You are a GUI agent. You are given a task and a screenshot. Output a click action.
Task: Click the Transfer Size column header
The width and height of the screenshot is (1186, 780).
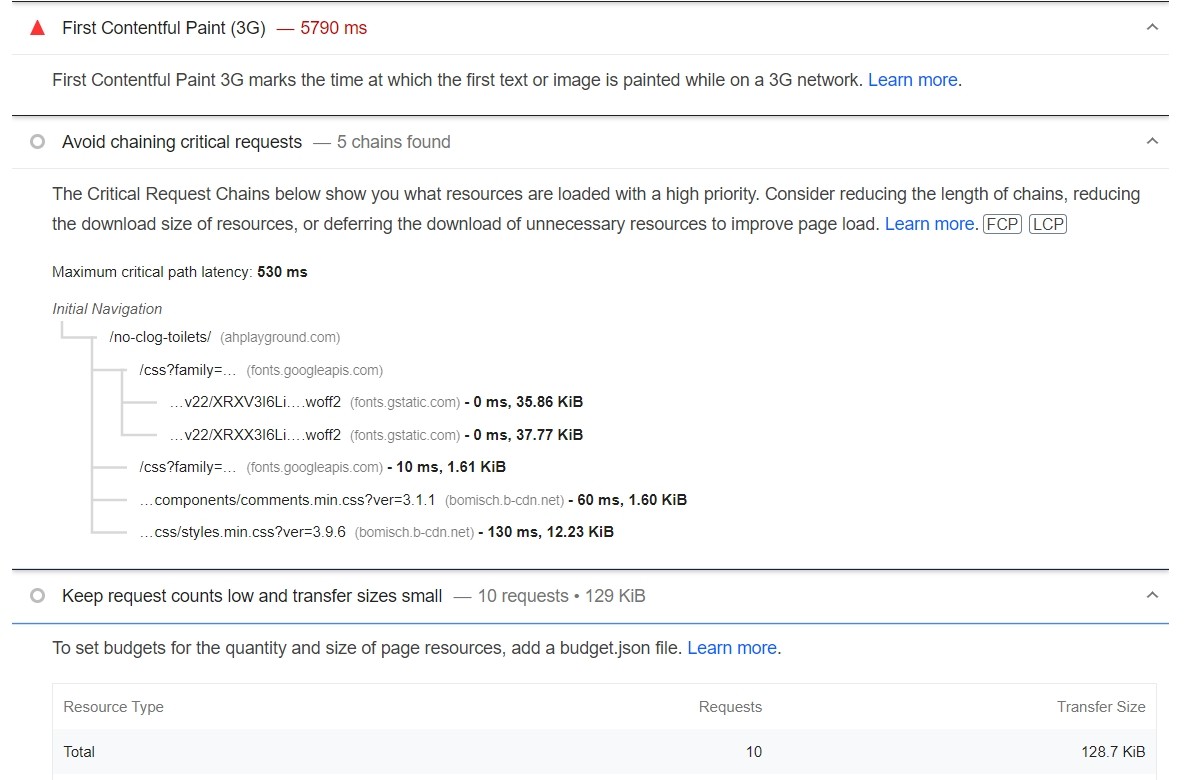[1101, 707]
